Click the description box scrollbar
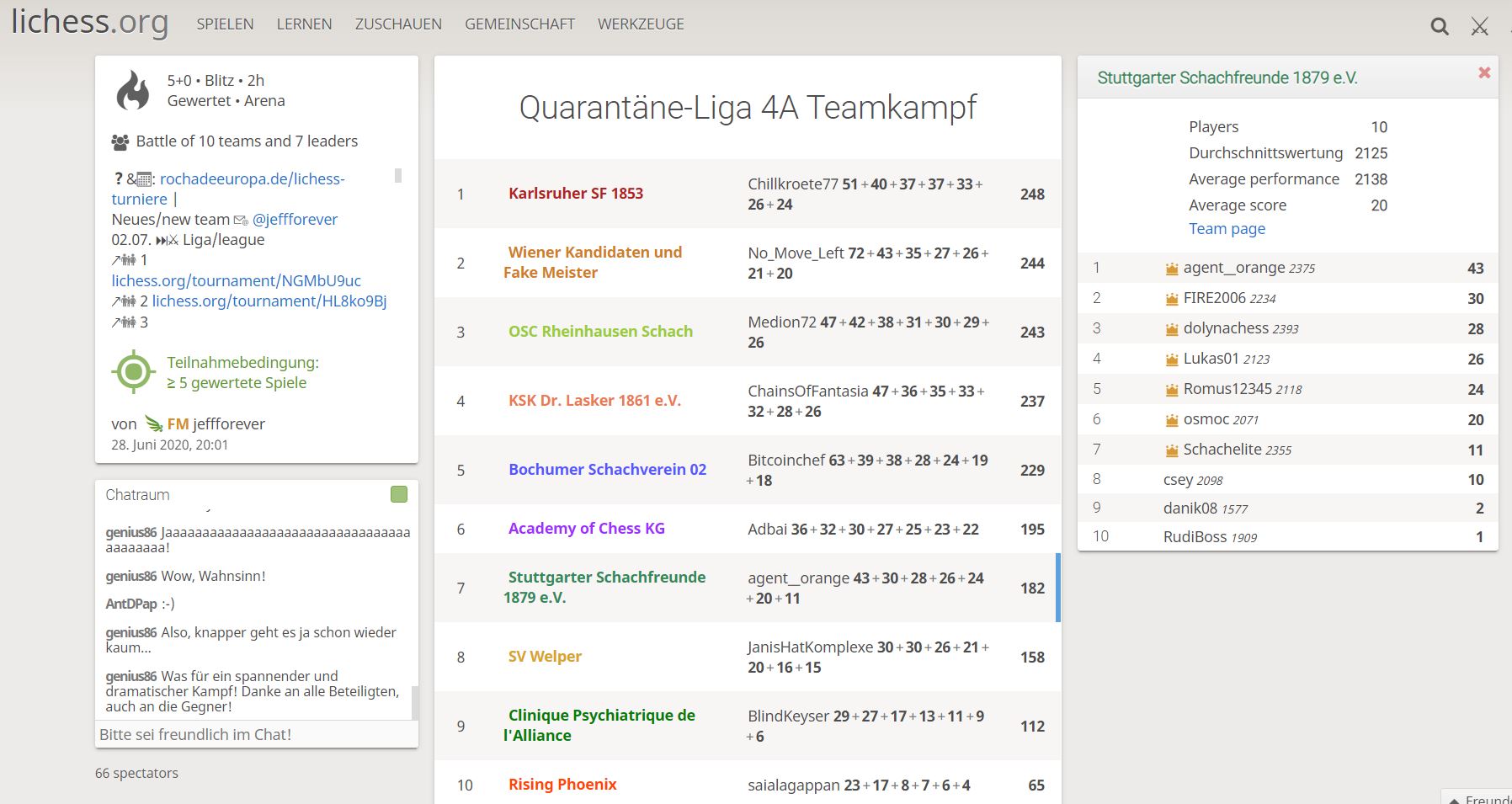The height and width of the screenshot is (804, 1512). (398, 175)
